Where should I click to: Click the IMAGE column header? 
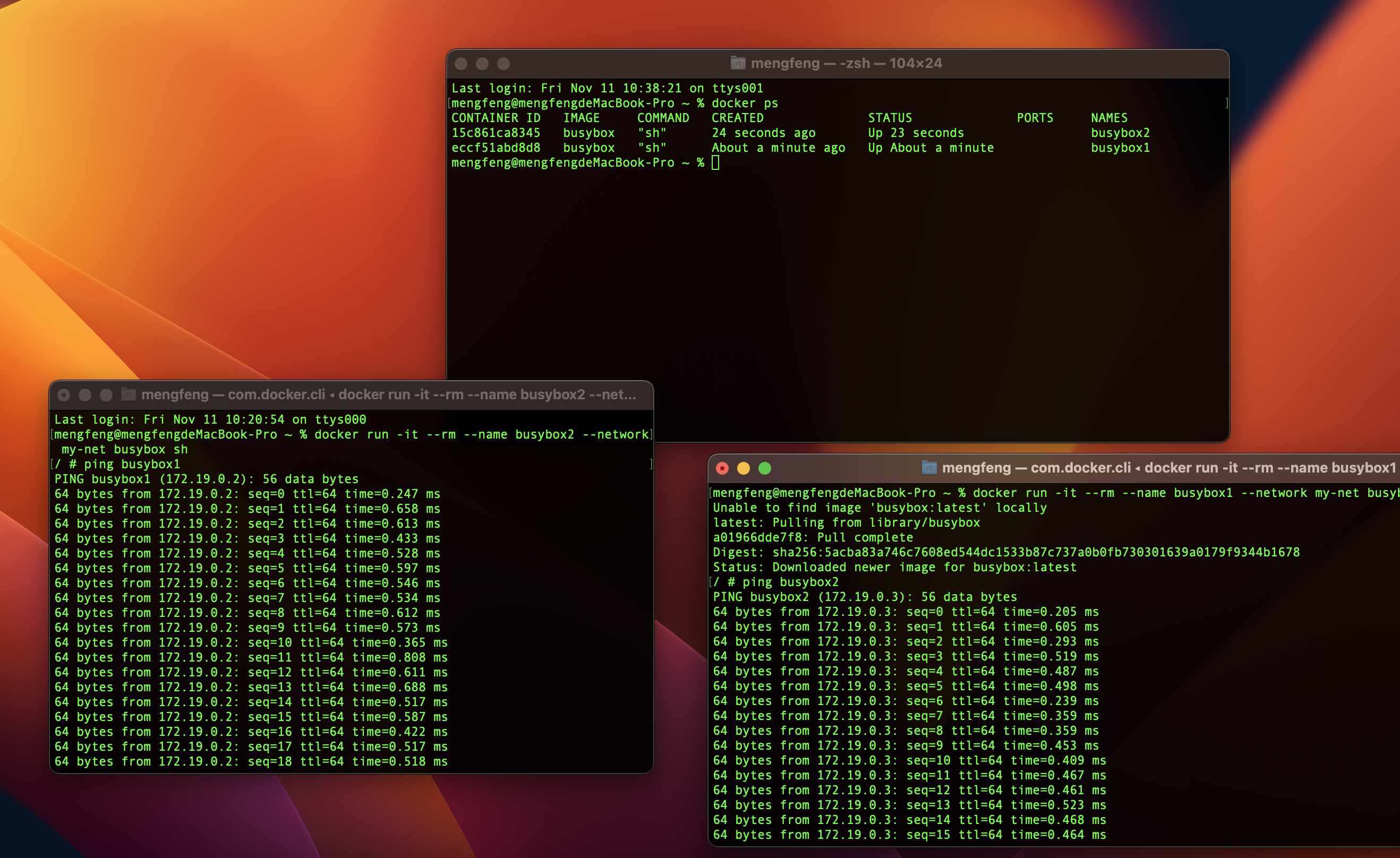coord(581,117)
